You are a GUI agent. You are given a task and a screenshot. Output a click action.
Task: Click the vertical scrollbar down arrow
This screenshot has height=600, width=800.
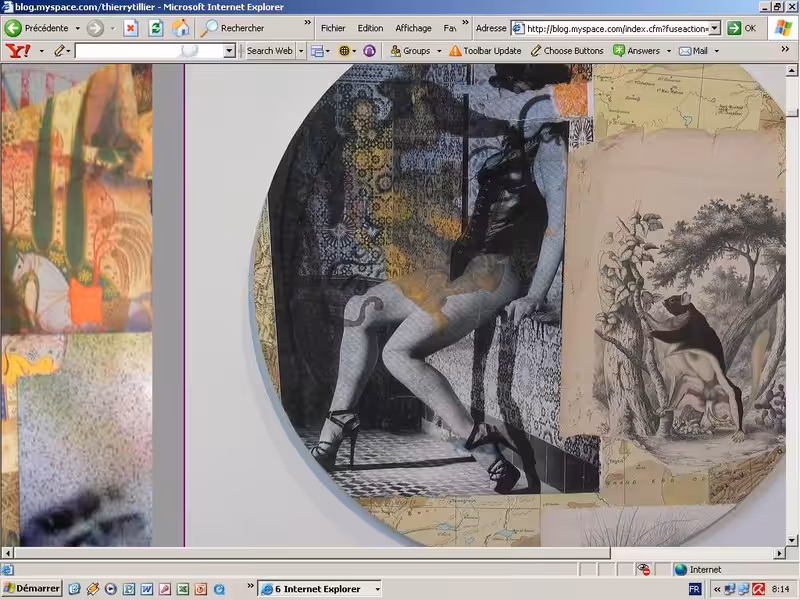(791, 540)
